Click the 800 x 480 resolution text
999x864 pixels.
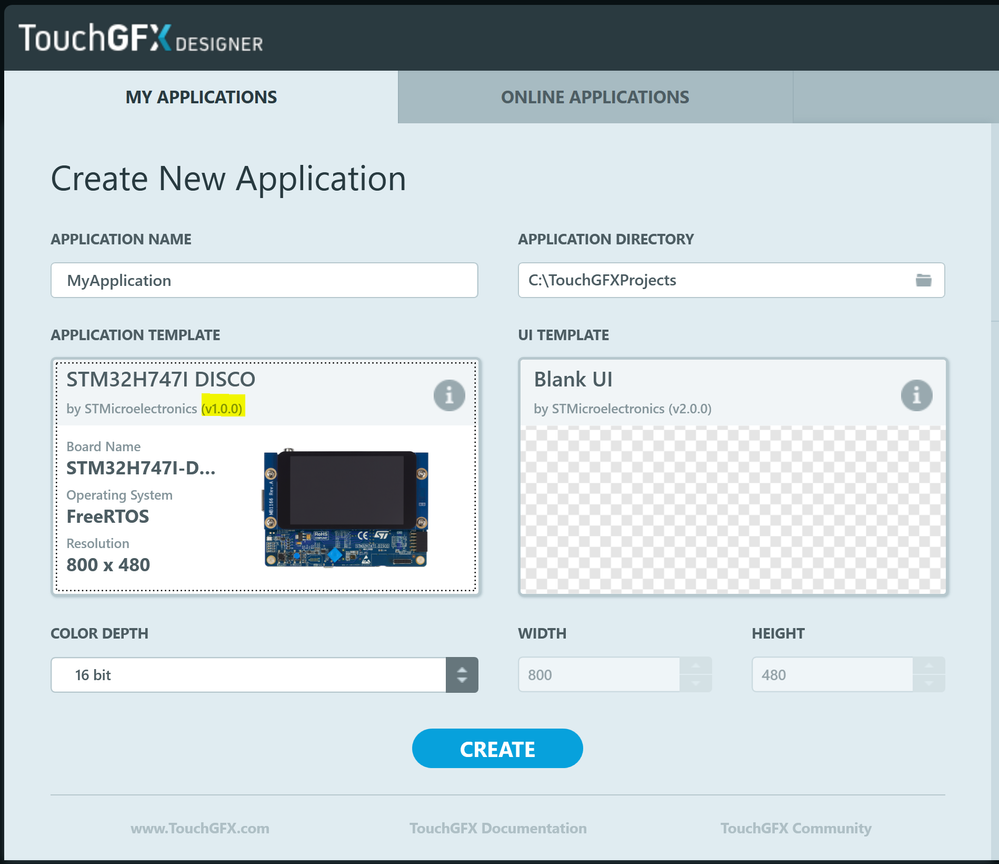(108, 565)
